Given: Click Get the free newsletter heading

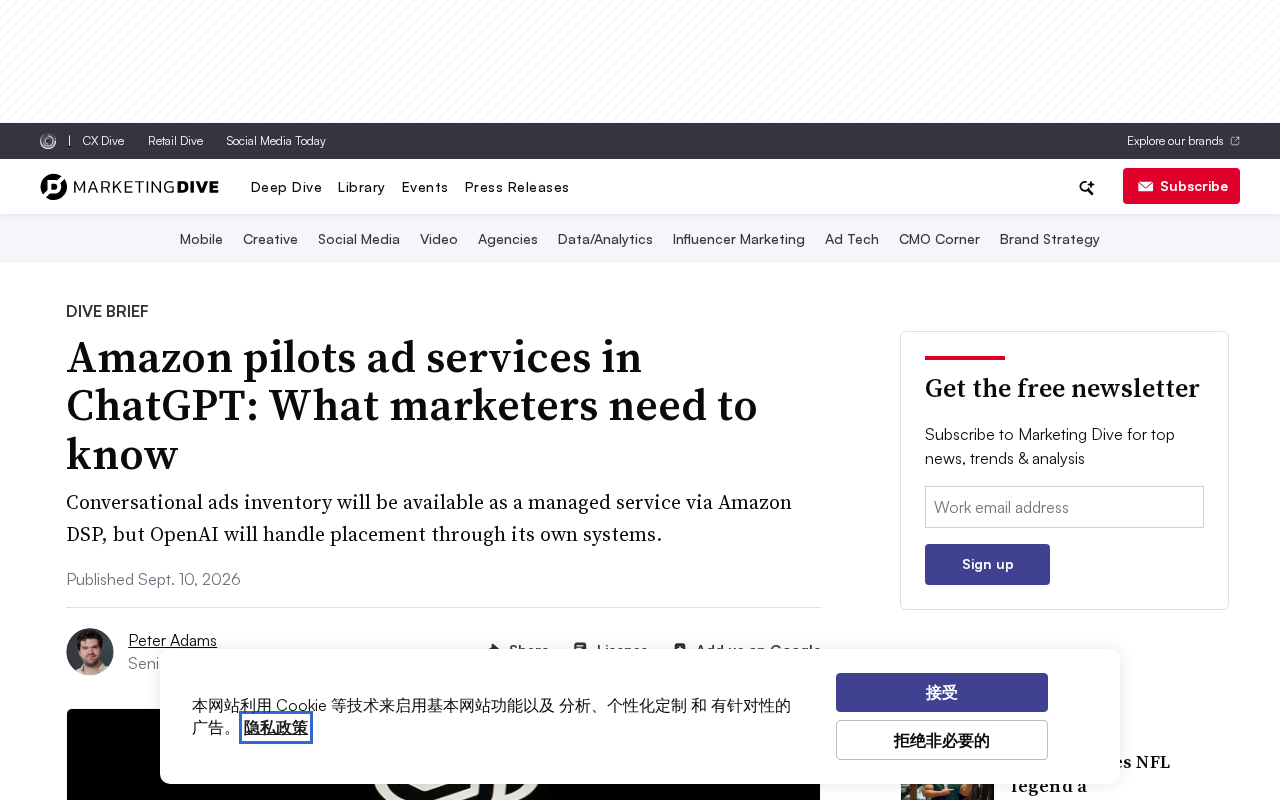Looking at the screenshot, I should click(x=1062, y=388).
